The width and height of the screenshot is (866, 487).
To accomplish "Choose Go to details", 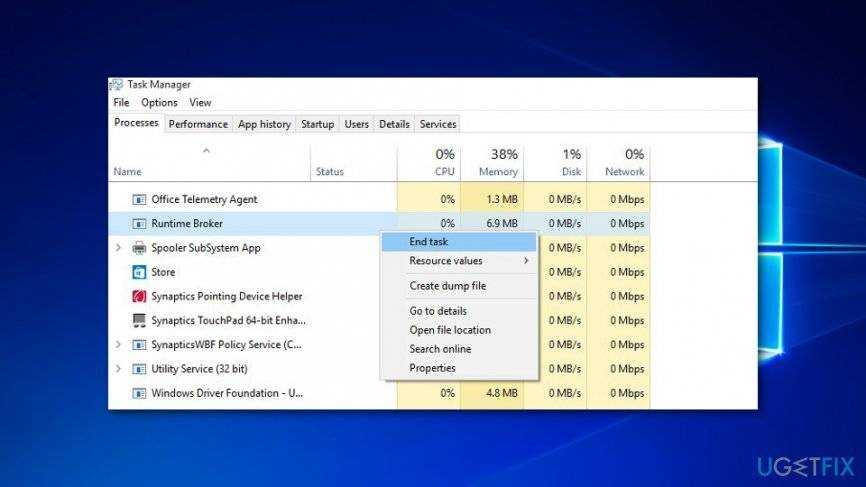I will coord(459,311).
